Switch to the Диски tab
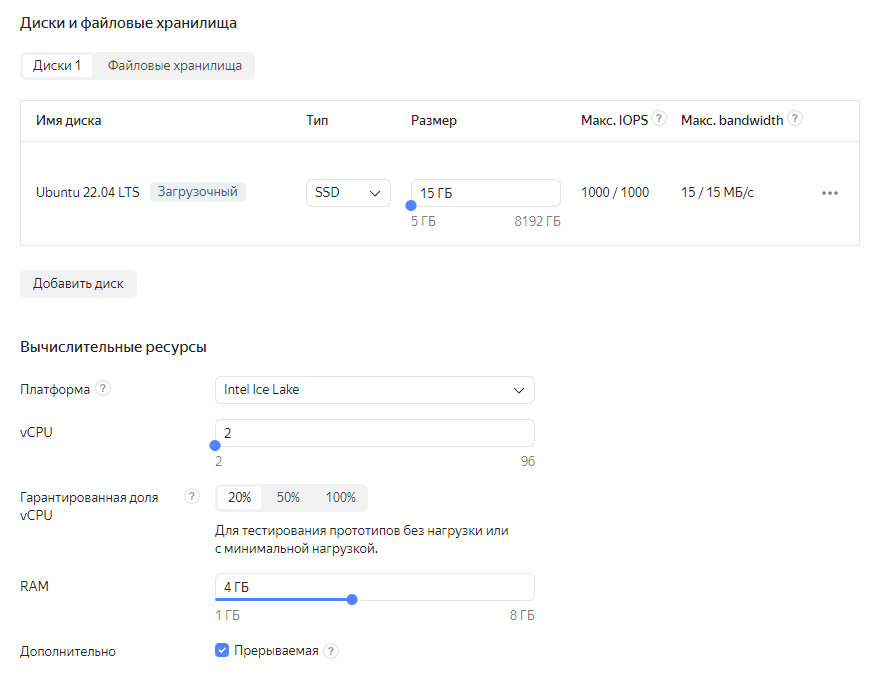Viewport: 881px width, 682px height. [x=57, y=66]
